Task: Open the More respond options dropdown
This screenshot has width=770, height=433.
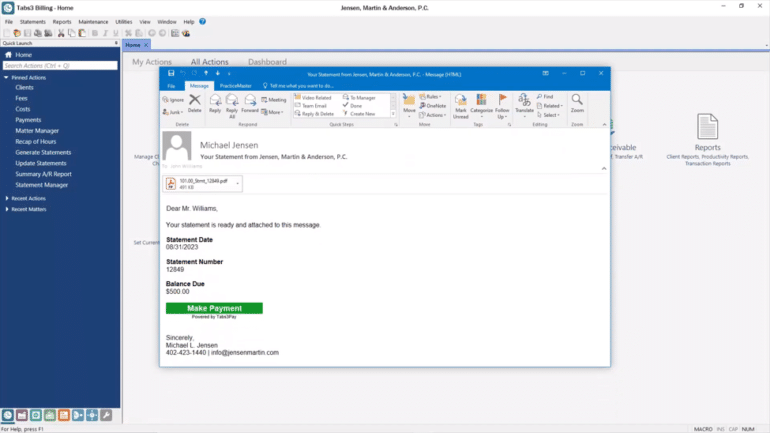Action: click(273, 112)
